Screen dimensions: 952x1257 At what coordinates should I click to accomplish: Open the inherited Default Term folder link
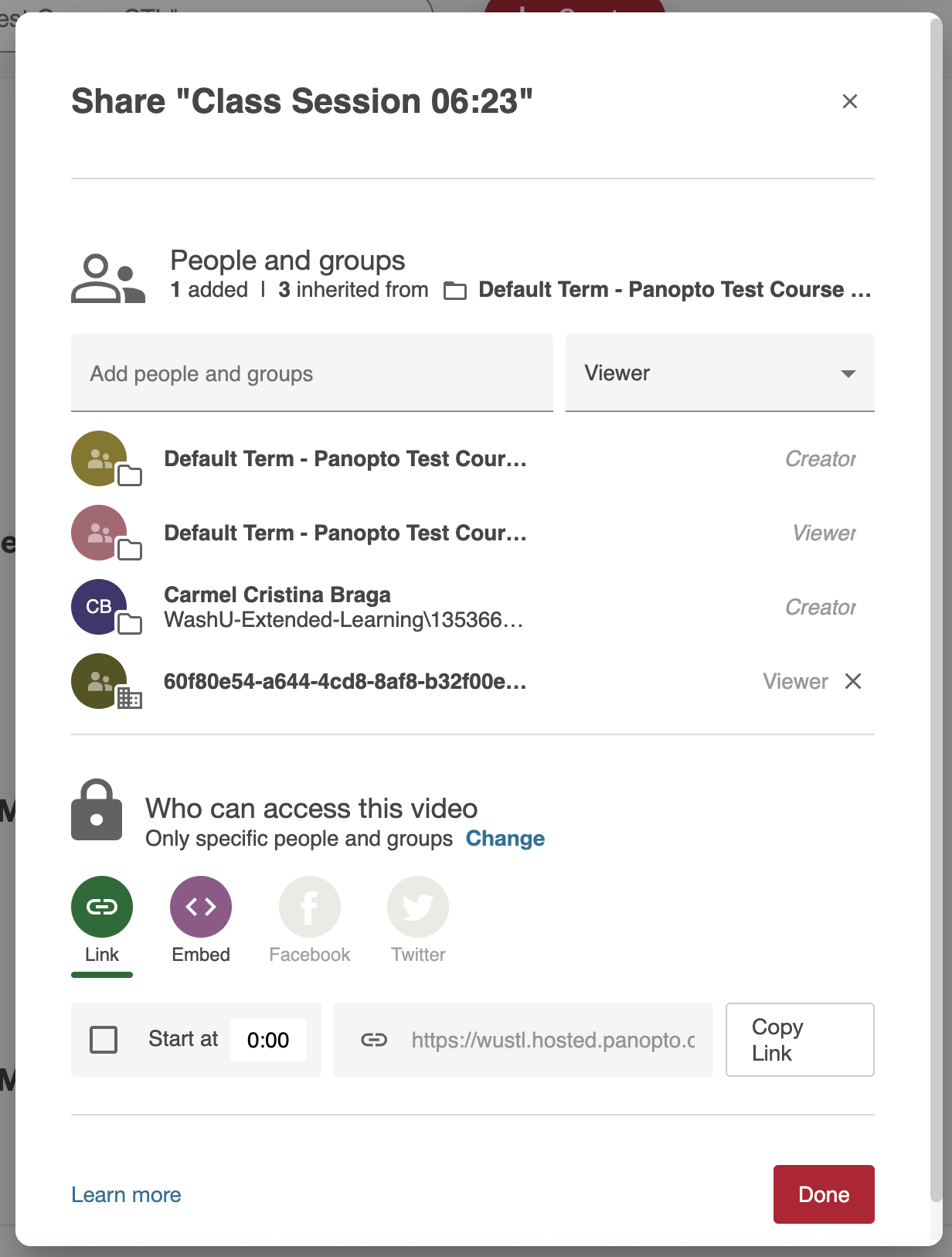(x=672, y=290)
